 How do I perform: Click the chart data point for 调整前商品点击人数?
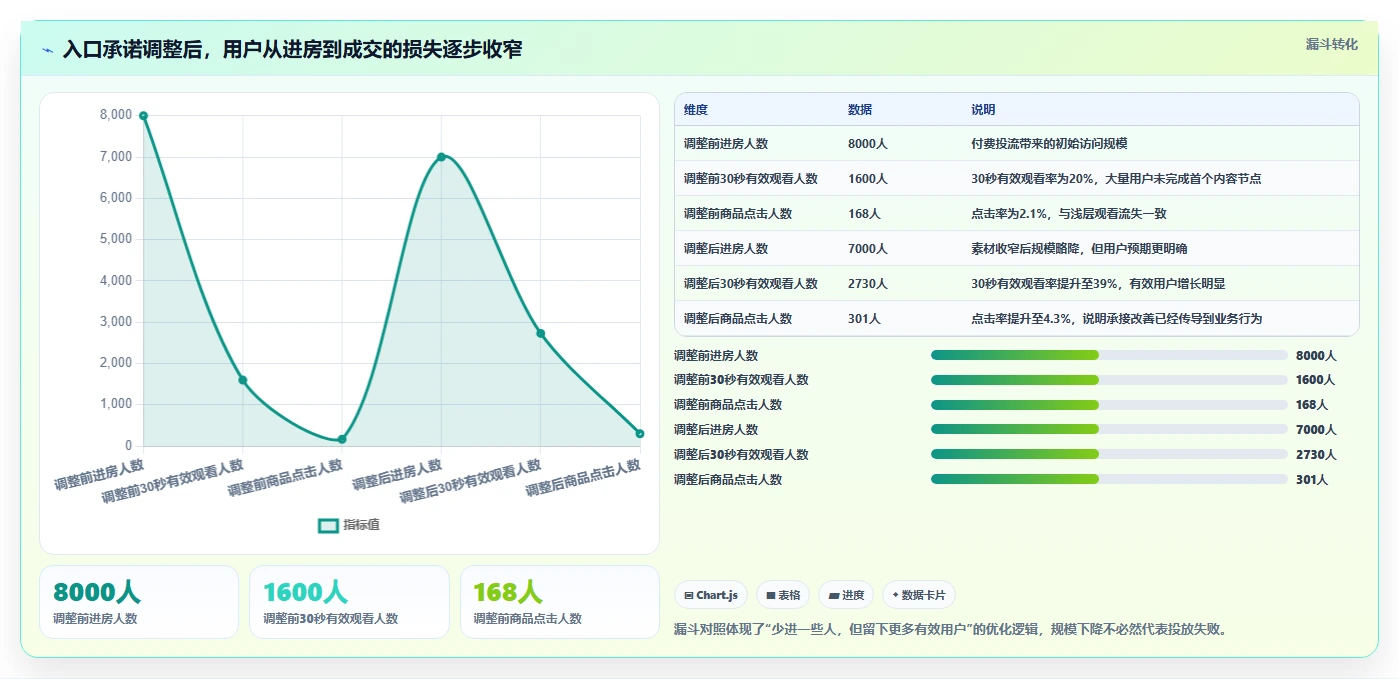[342, 439]
